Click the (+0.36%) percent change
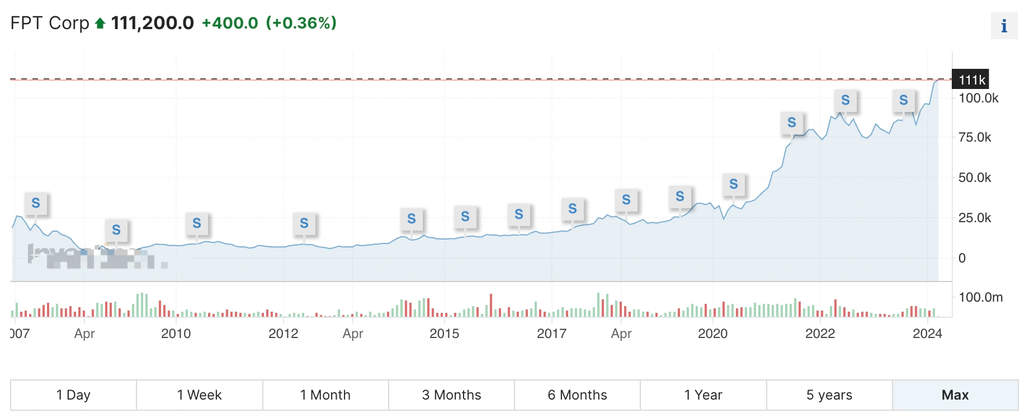 (300, 23)
